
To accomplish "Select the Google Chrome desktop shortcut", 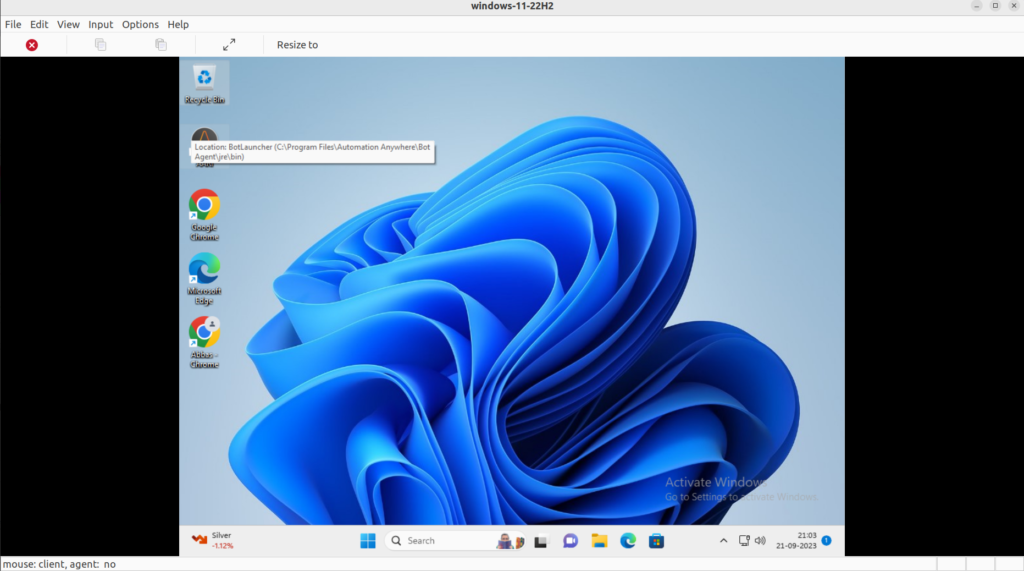I will click(204, 215).
